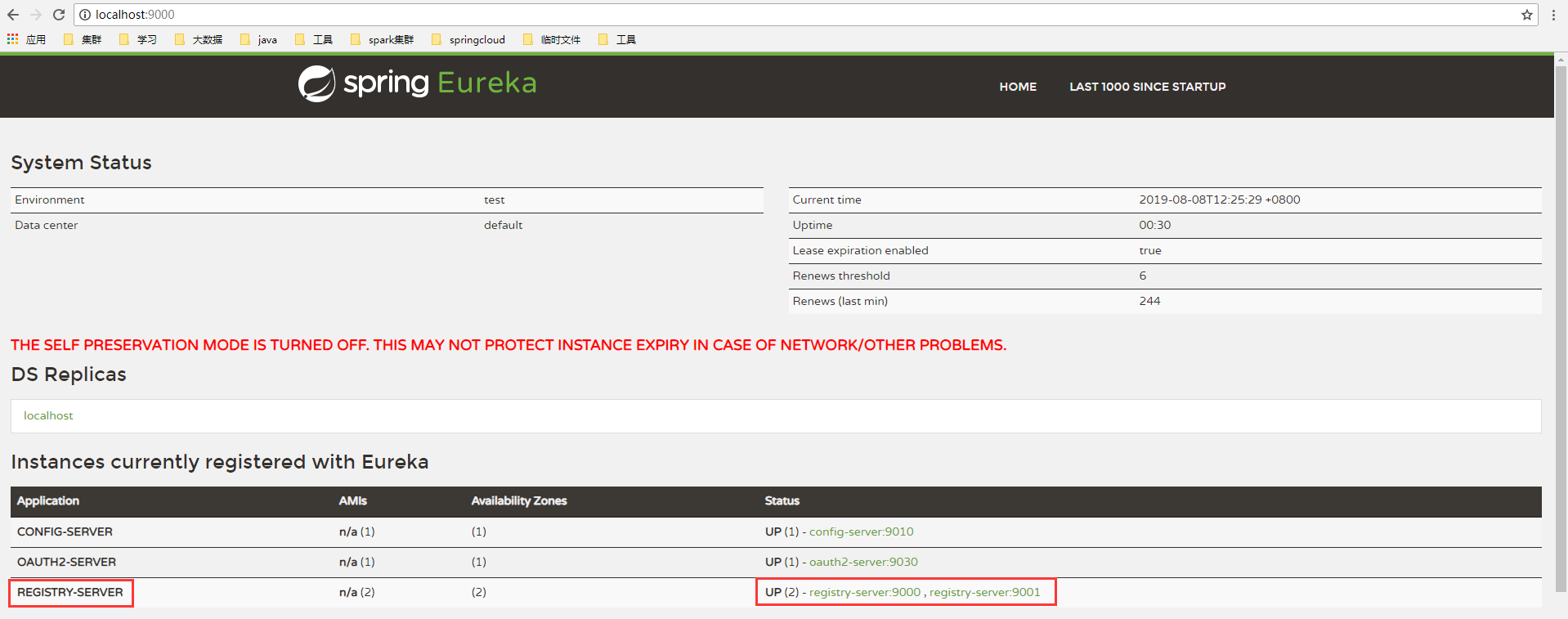
Task: Click the AMIs column header
Action: point(353,500)
